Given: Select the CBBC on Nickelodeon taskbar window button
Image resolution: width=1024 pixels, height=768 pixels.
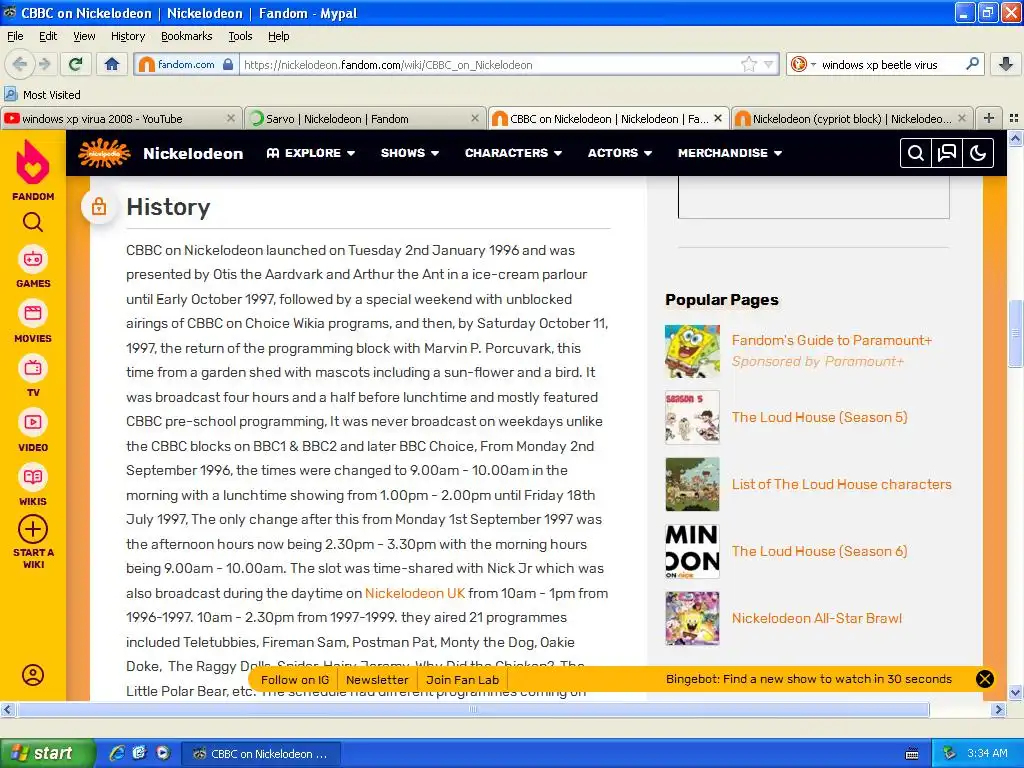Looking at the screenshot, I should click(x=261, y=754).
